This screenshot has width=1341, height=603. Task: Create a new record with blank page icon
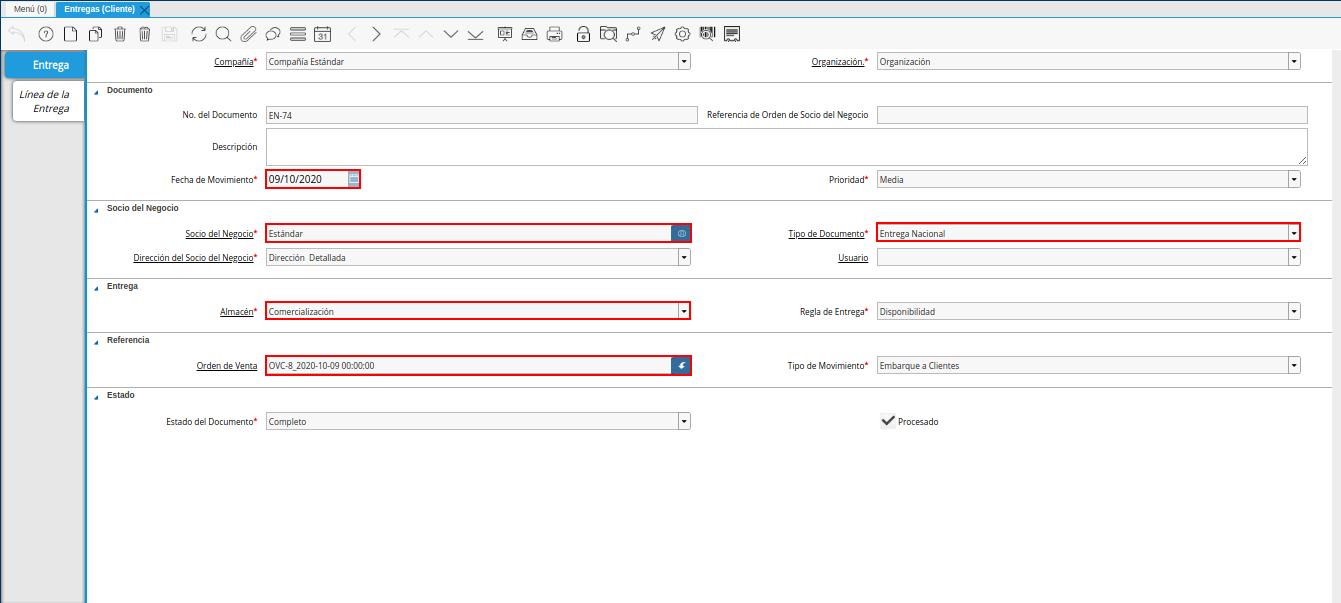pyautogui.click(x=70, y=34)
